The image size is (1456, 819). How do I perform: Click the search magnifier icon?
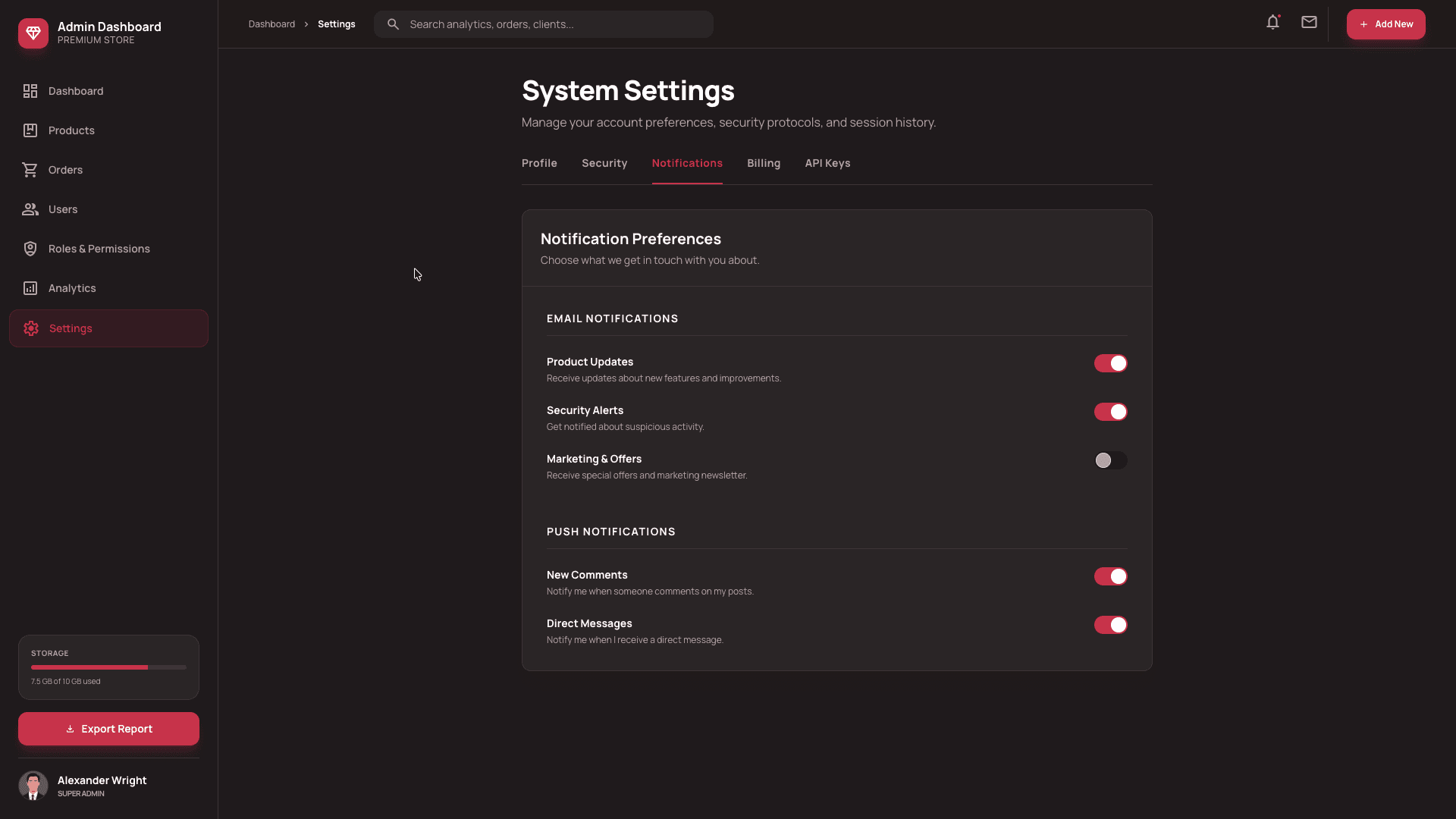(393, 24)
